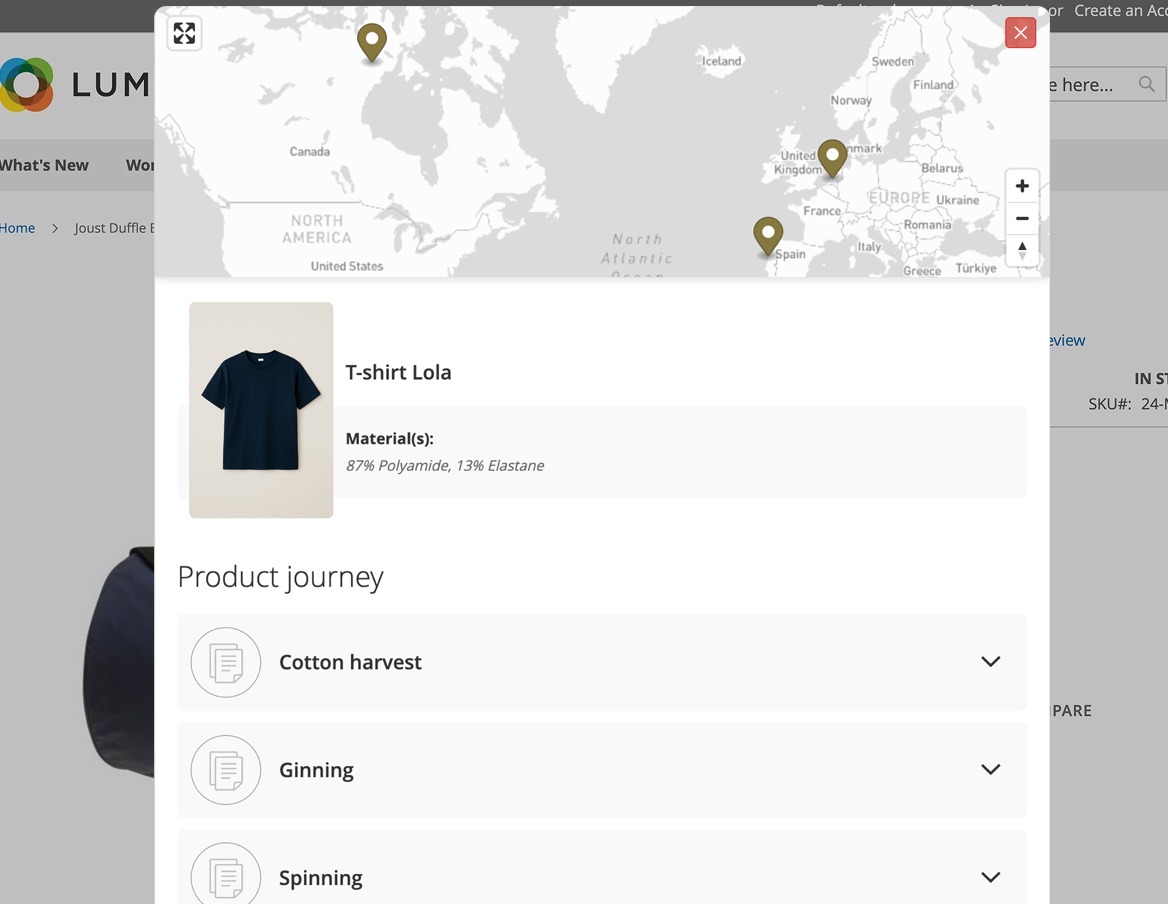Viewport: 1168px width, 904px height.
Task: Go to the Home breadcrumb link
Action: (x=17, y=228)
